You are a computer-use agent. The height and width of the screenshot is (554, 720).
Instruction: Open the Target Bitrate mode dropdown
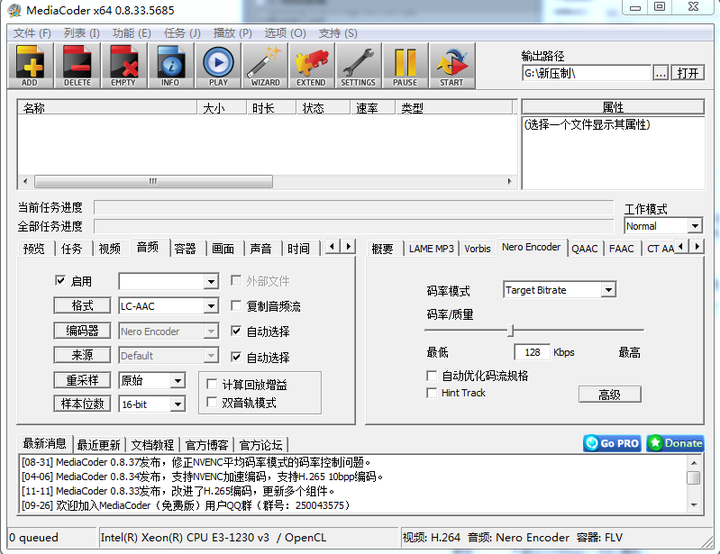pos(559,290)
